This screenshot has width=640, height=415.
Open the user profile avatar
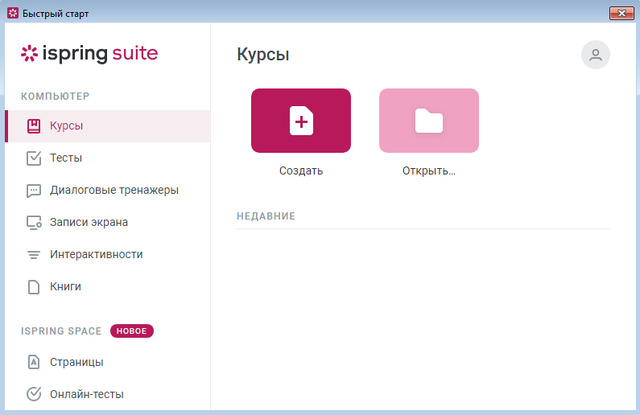click(595, 55)
